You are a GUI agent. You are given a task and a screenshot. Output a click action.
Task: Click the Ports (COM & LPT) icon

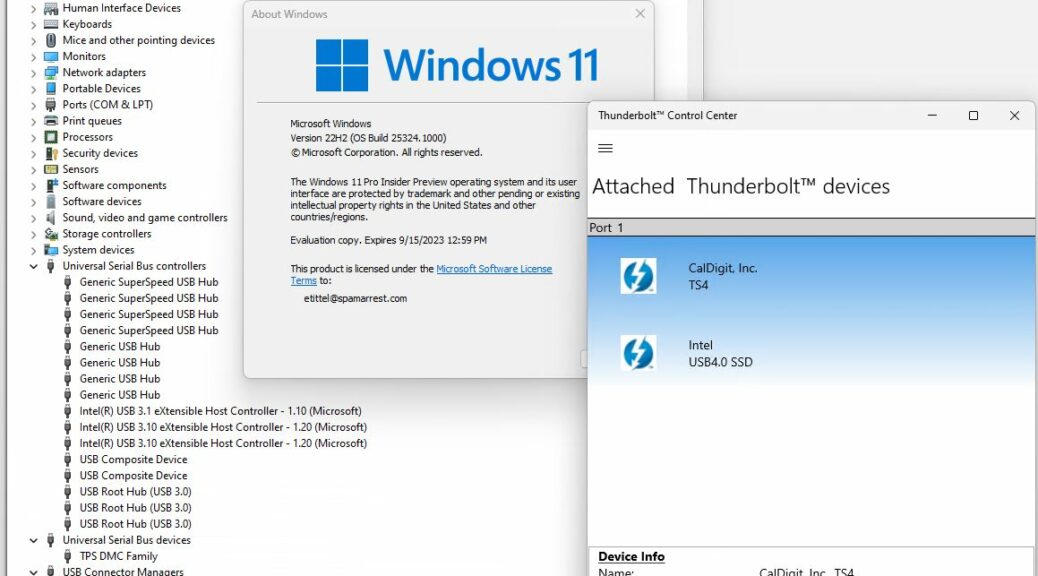pos(51,105)
